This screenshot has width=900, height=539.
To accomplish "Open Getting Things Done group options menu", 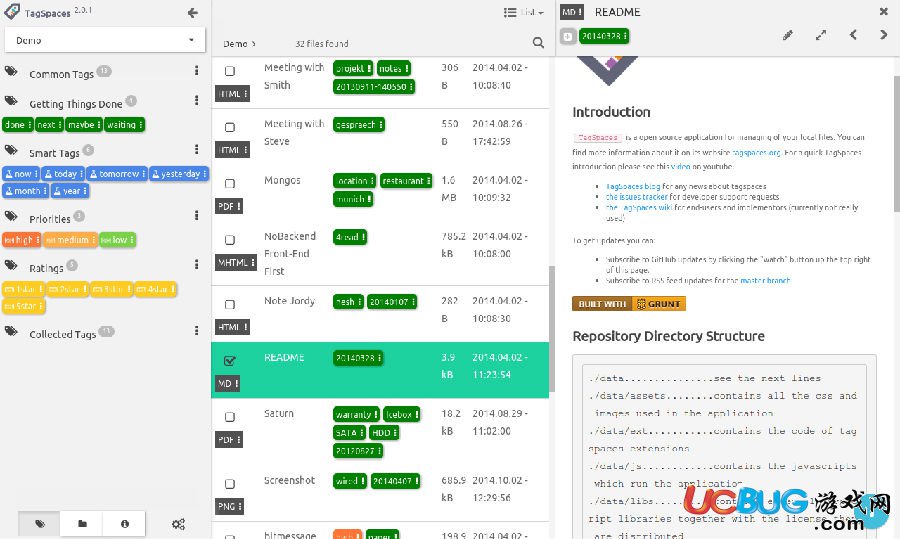I will pyautogui.click(x=196, y=100).
